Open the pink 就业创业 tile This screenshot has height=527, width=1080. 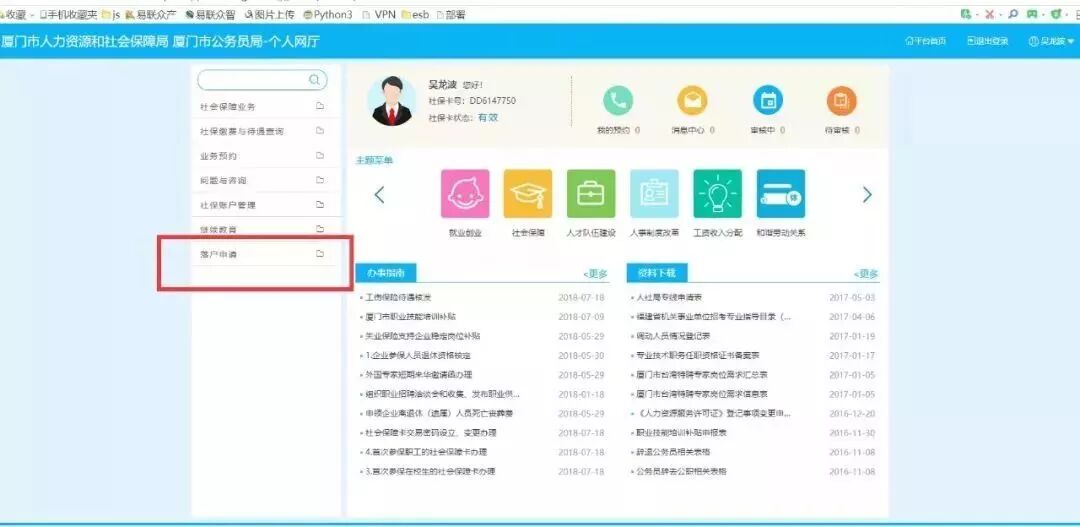[x=465, y=194]
